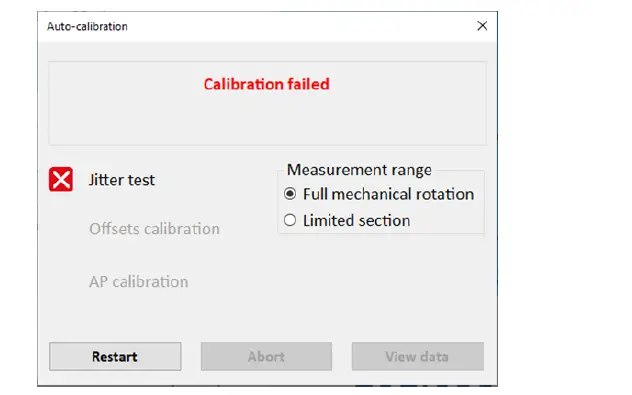The height and width of the screenshot is (395, 632).
Task: Click the Calibration failed message
Action: point(266,84)
